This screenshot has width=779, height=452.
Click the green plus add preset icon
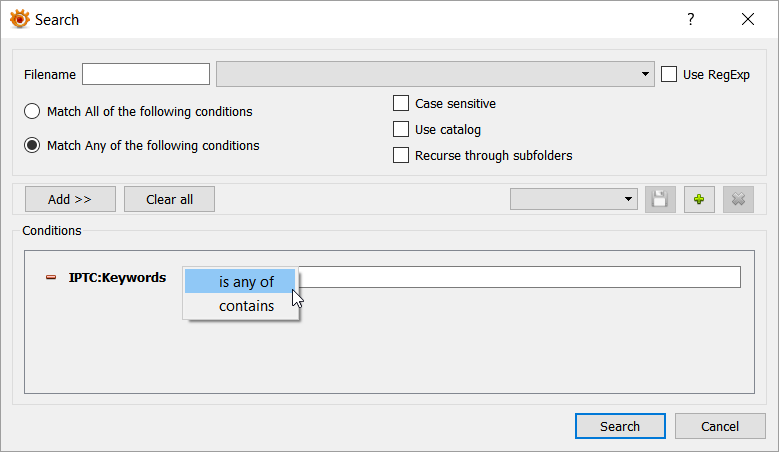699,199
